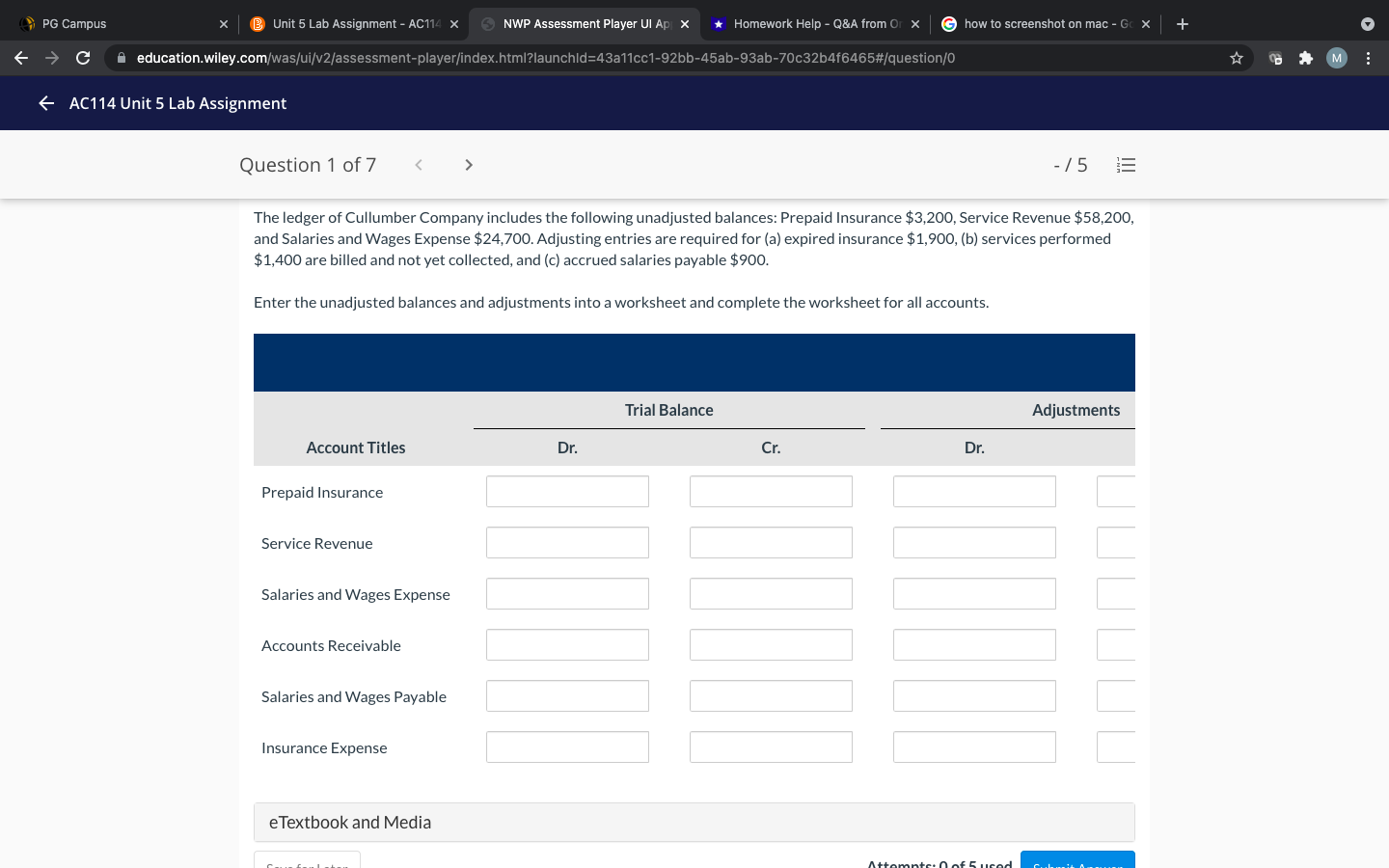
Task: Open the question list icon
Action: tap(1126, 165)
